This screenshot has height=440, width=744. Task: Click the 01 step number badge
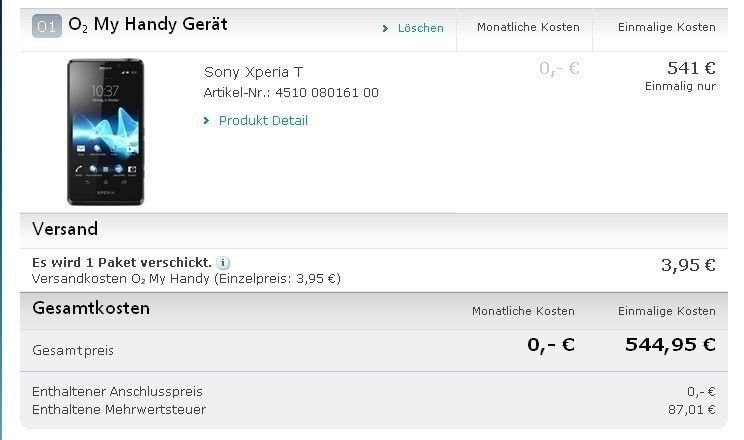(46, 26)
